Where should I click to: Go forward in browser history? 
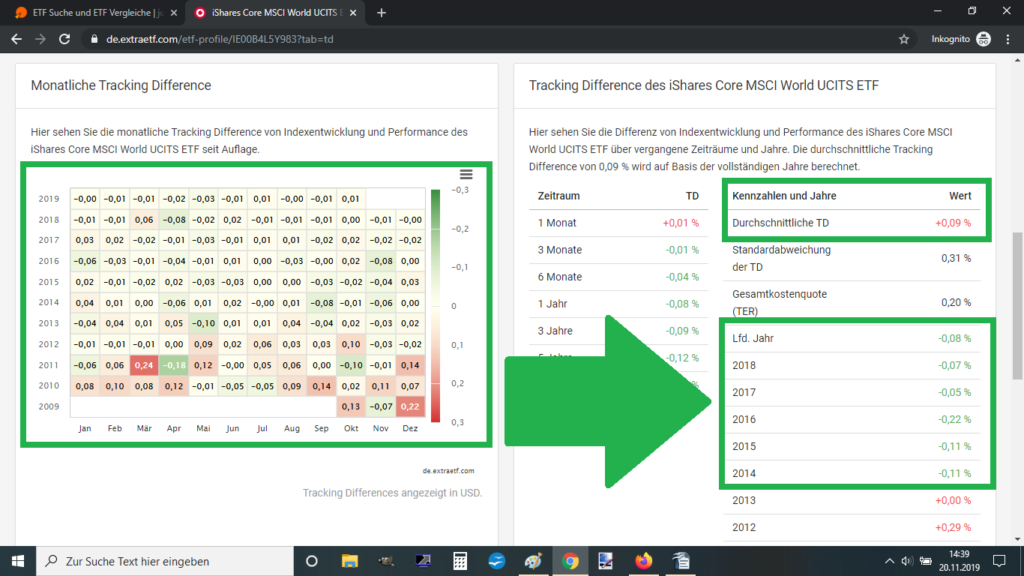click(x=40, y=39)
